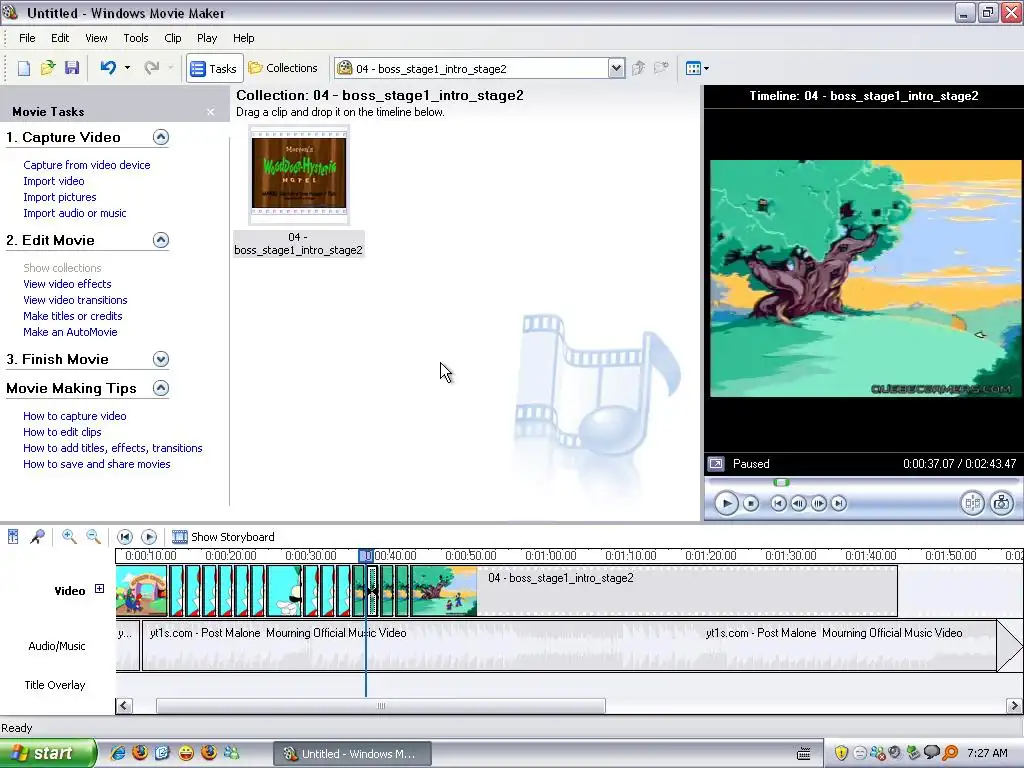Collapse the Movie Making Tips section
Viewport: 1024px width, 768px height.
pyautogui.click(x=161, y=389)
